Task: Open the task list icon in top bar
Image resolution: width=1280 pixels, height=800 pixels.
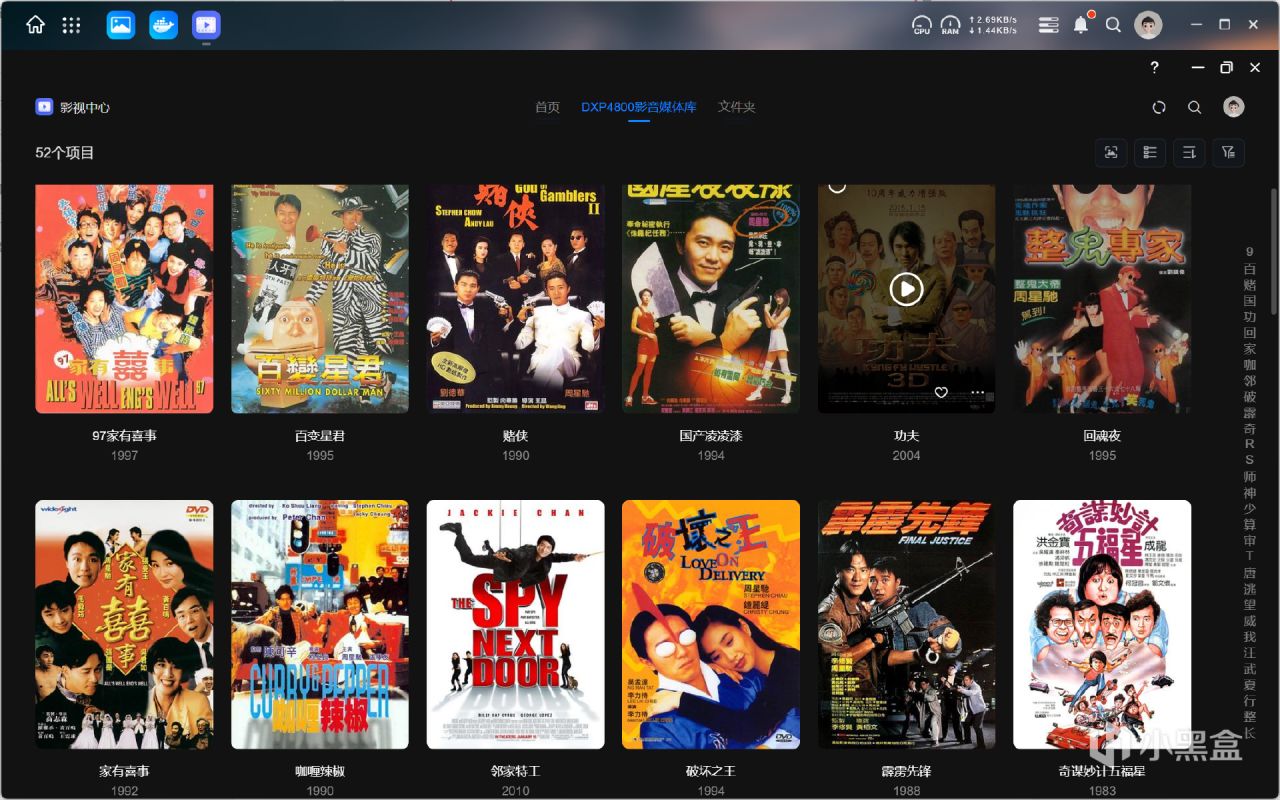Action: (x=1048, y=25)
